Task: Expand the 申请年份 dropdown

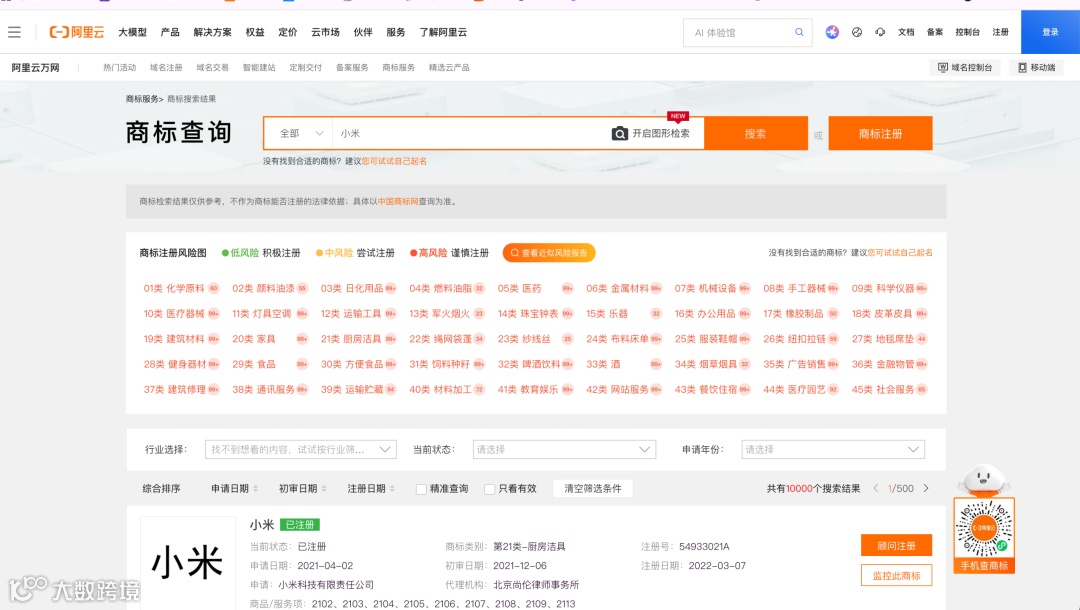Action: click(x=833, y=450)
